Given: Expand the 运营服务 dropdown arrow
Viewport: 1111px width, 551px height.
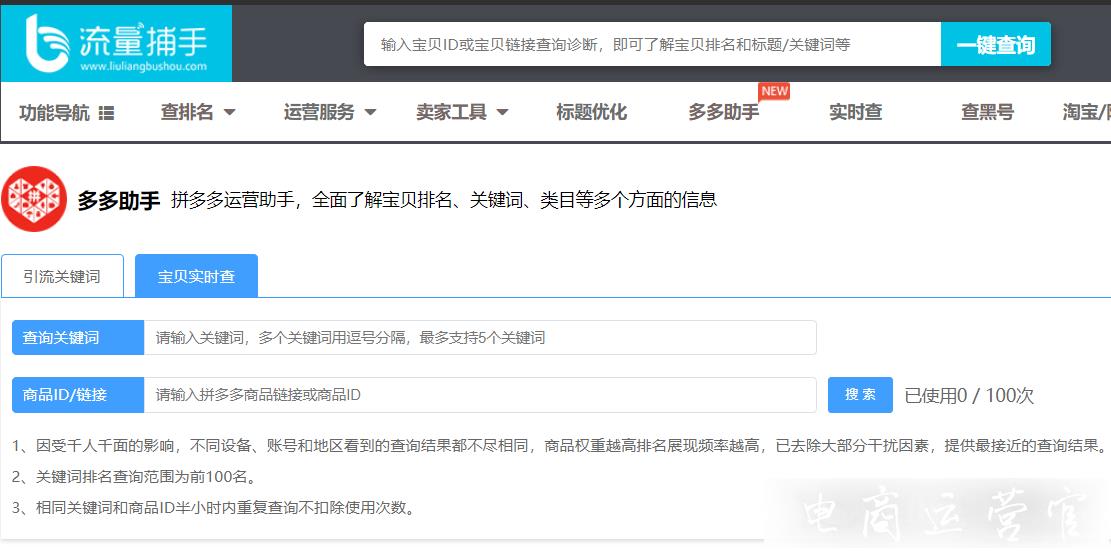Looking at the screenshot, I should tap(370, 112).
